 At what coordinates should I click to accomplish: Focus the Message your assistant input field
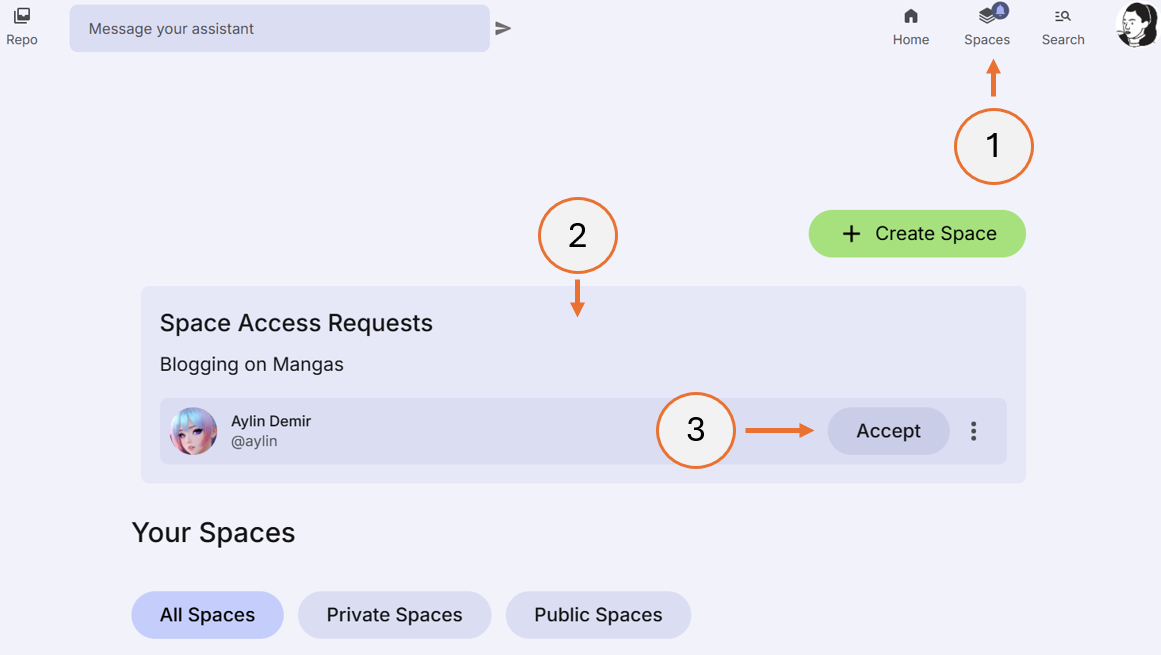(x=280, y=28)
